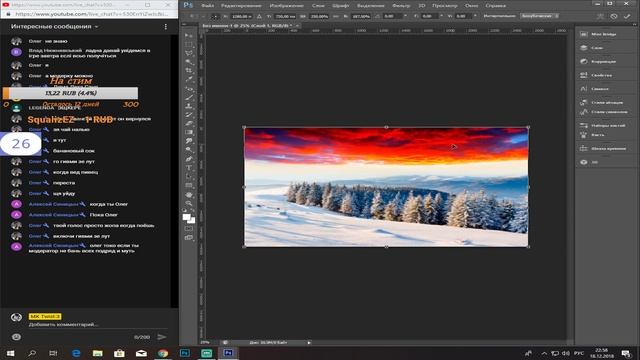This screenshot has width=640, height=360.
Task: Open the Стили абзацев panel
Action: (601, 102)
